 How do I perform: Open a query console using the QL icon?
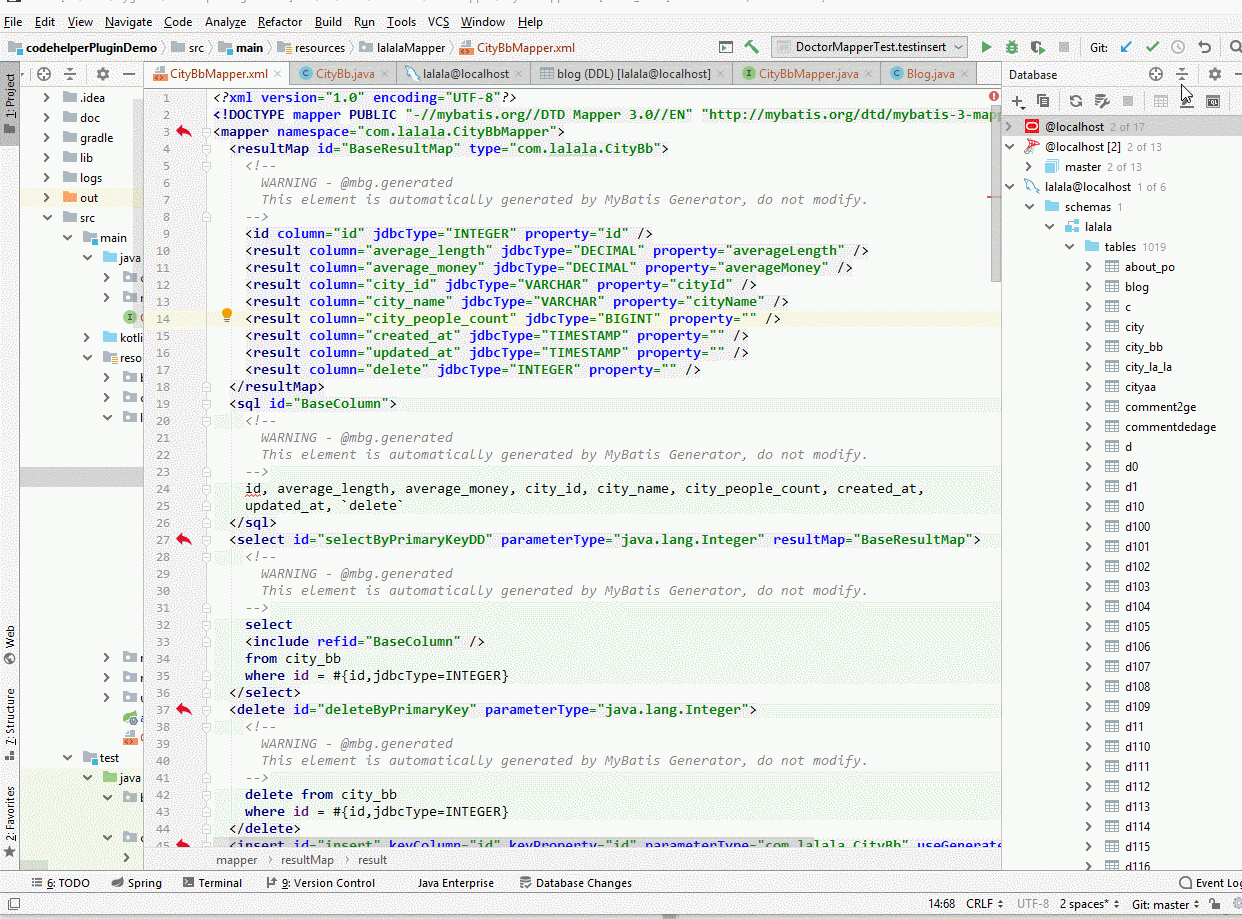[x=1213, y=100]
